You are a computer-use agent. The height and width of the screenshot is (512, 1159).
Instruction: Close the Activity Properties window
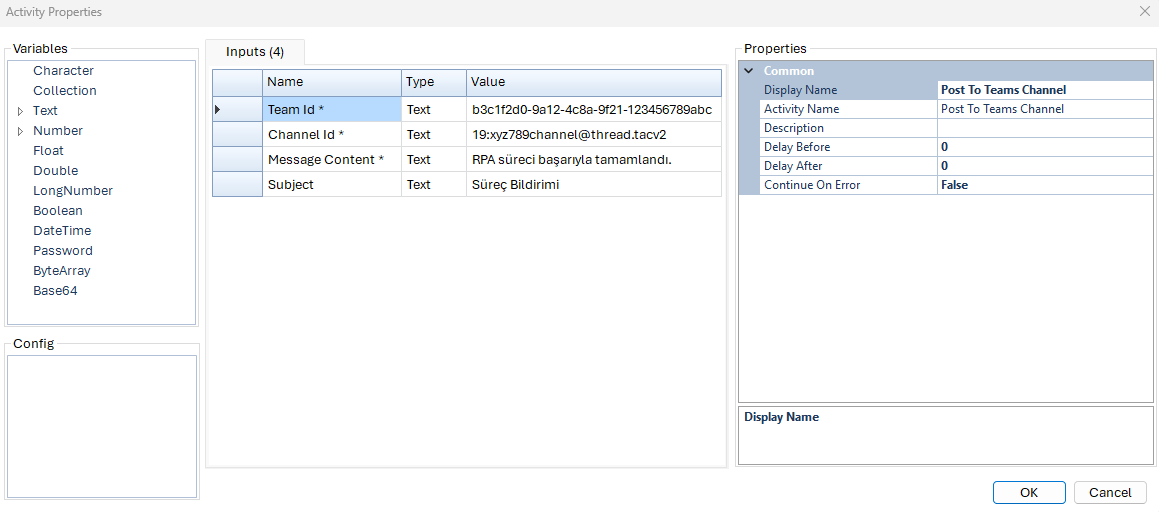[1144, 11]
